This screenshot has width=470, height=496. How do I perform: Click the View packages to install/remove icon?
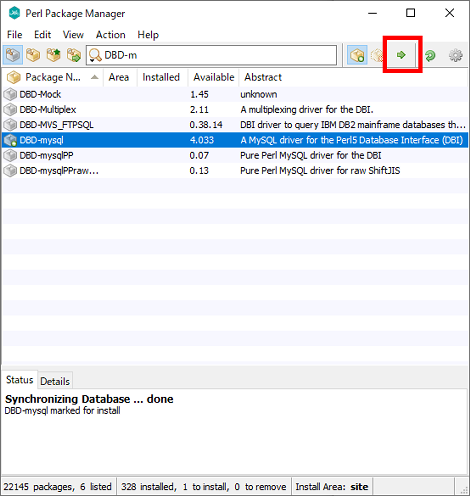tap(74, 55)
